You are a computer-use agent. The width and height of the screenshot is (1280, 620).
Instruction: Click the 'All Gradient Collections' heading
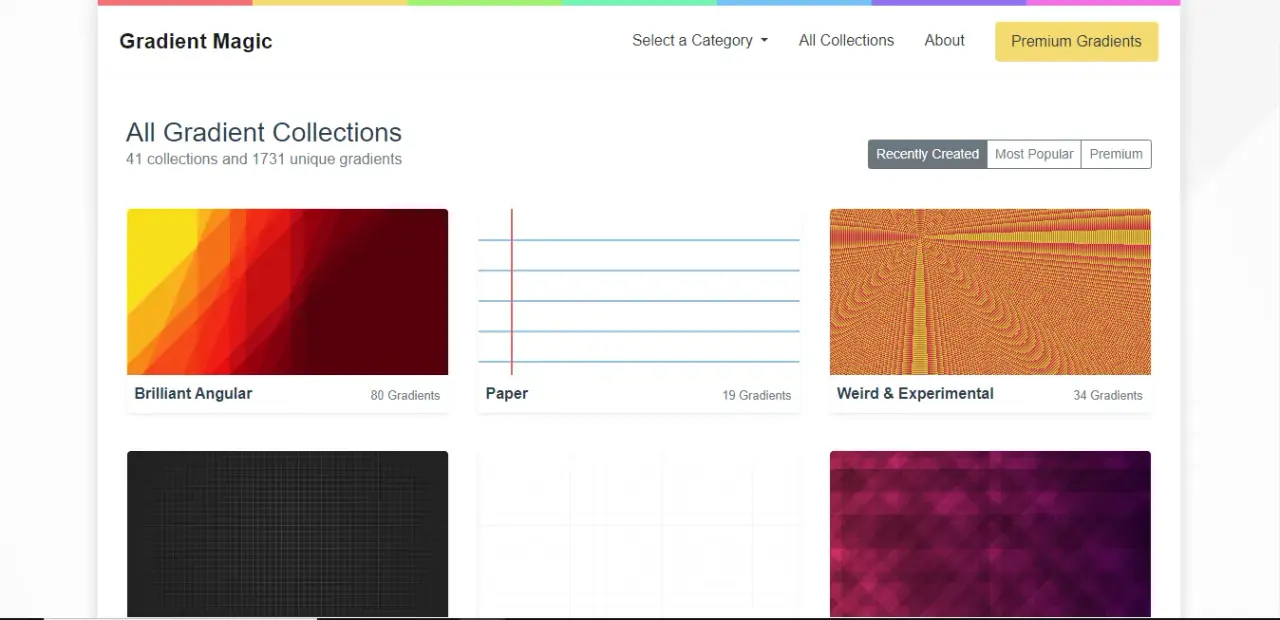tap(264, 132)
